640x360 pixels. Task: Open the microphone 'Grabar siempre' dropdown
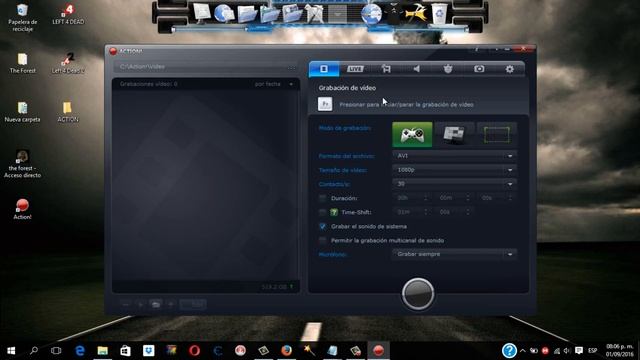click(454, 254)
